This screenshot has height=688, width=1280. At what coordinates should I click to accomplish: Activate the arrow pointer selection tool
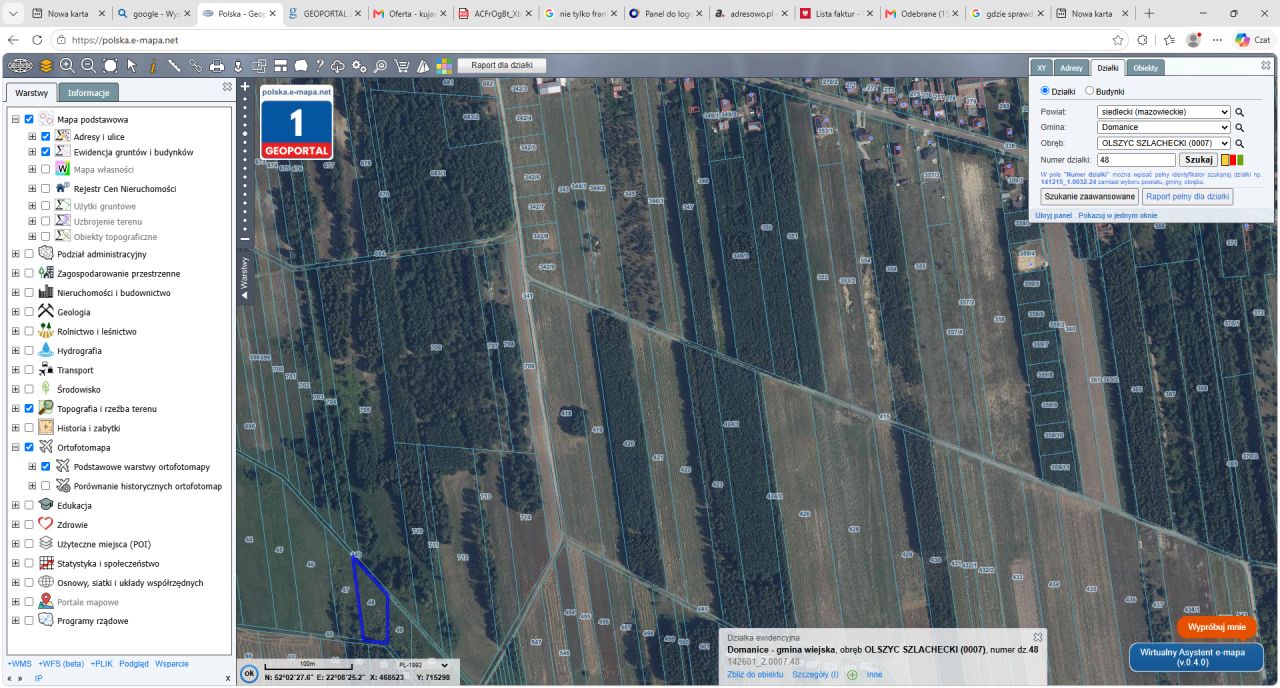[131, 66]
